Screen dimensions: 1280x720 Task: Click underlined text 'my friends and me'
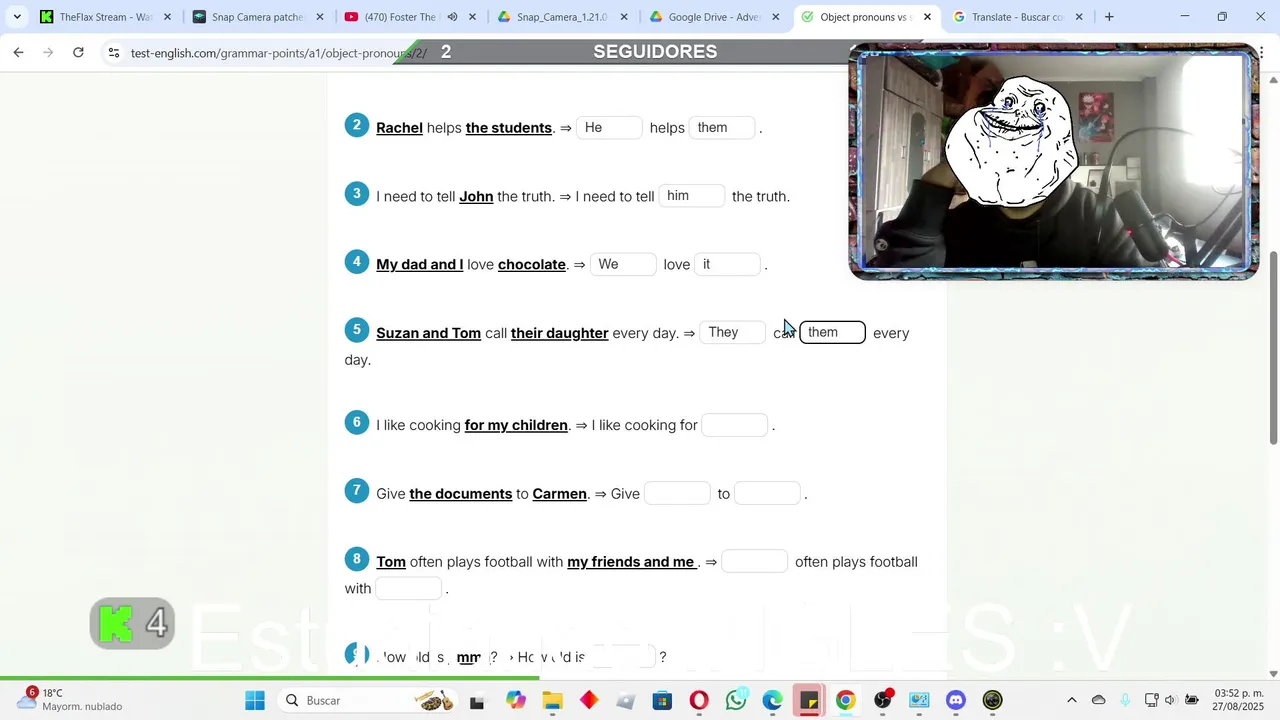[x=631, y=562]
